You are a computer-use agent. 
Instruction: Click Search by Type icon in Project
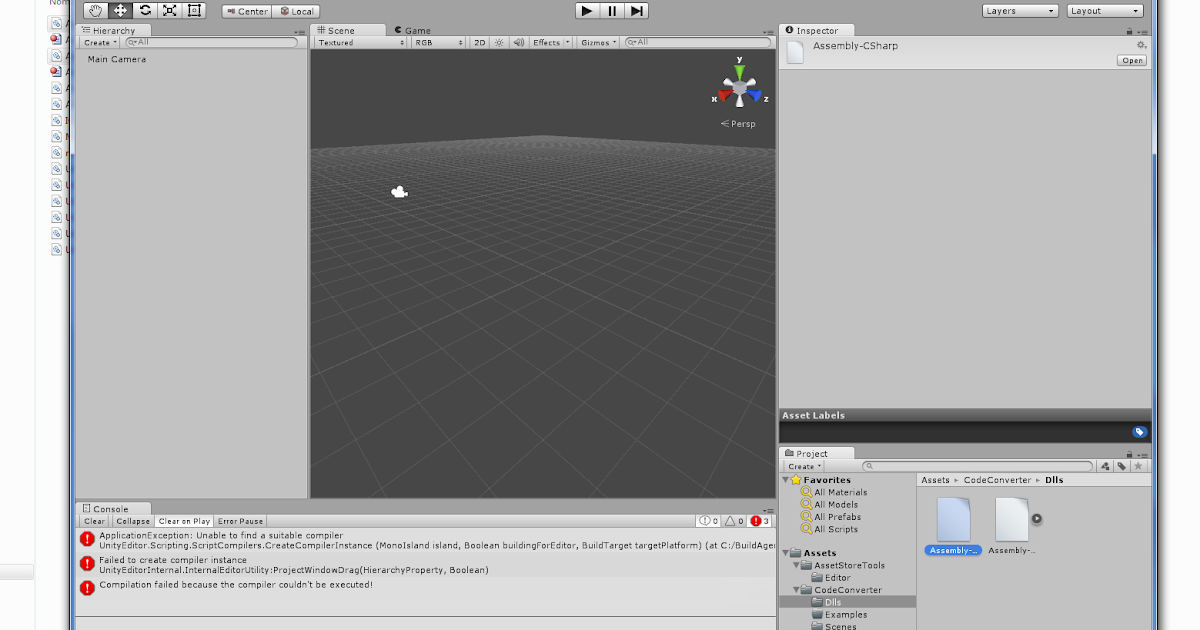coord(1106,466)
